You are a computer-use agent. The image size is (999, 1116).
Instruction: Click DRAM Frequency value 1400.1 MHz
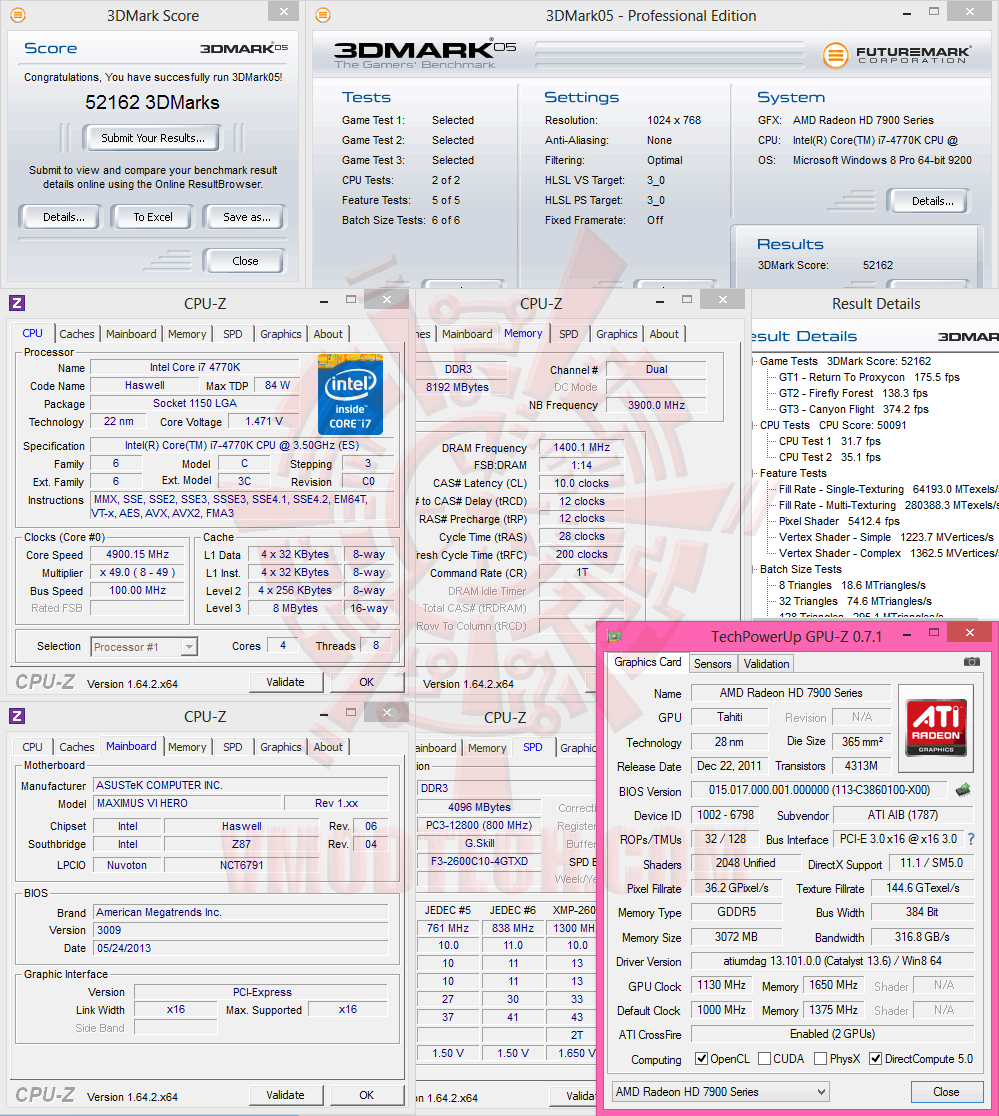point(581,447)
